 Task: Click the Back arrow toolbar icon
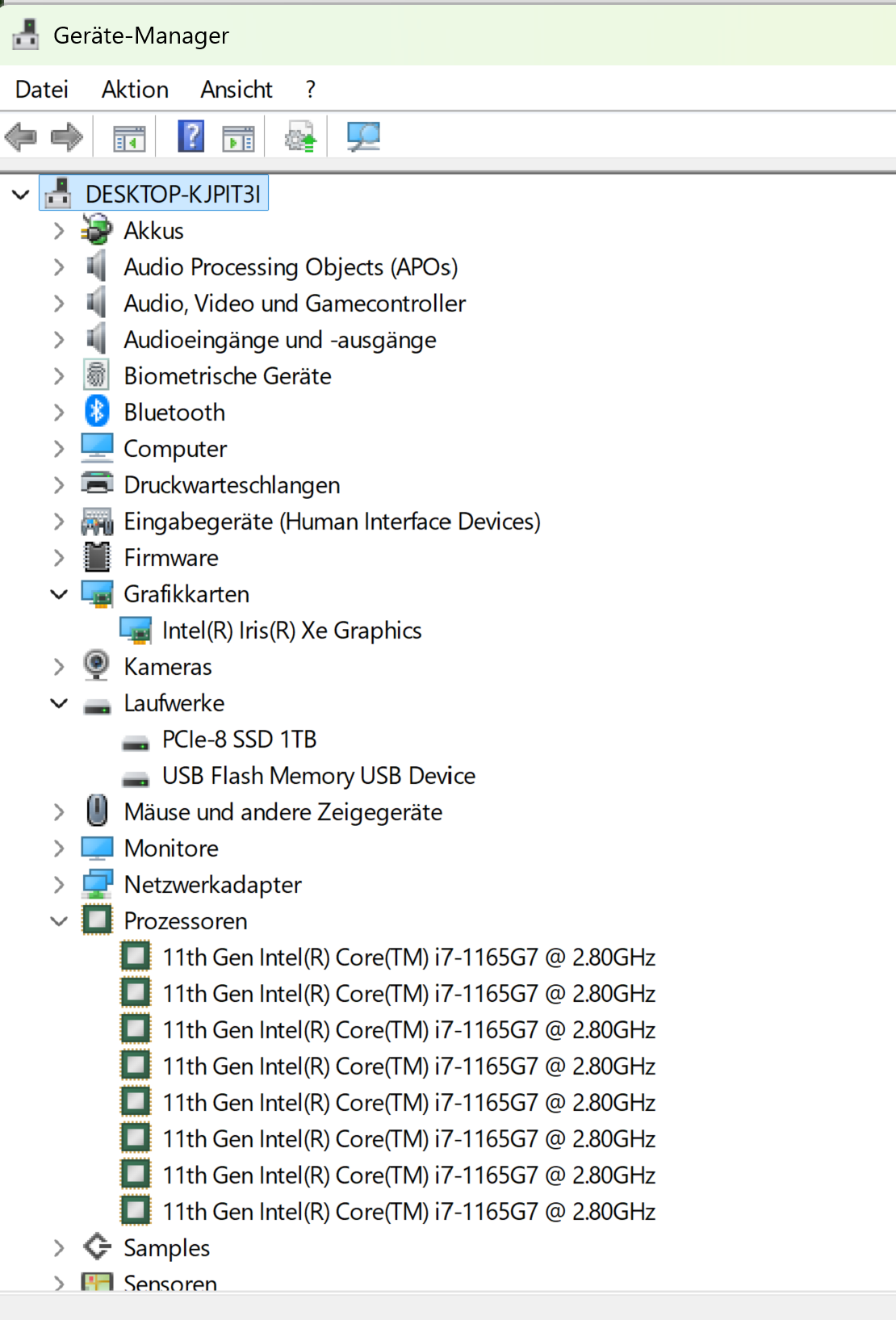tap(21, 137)
